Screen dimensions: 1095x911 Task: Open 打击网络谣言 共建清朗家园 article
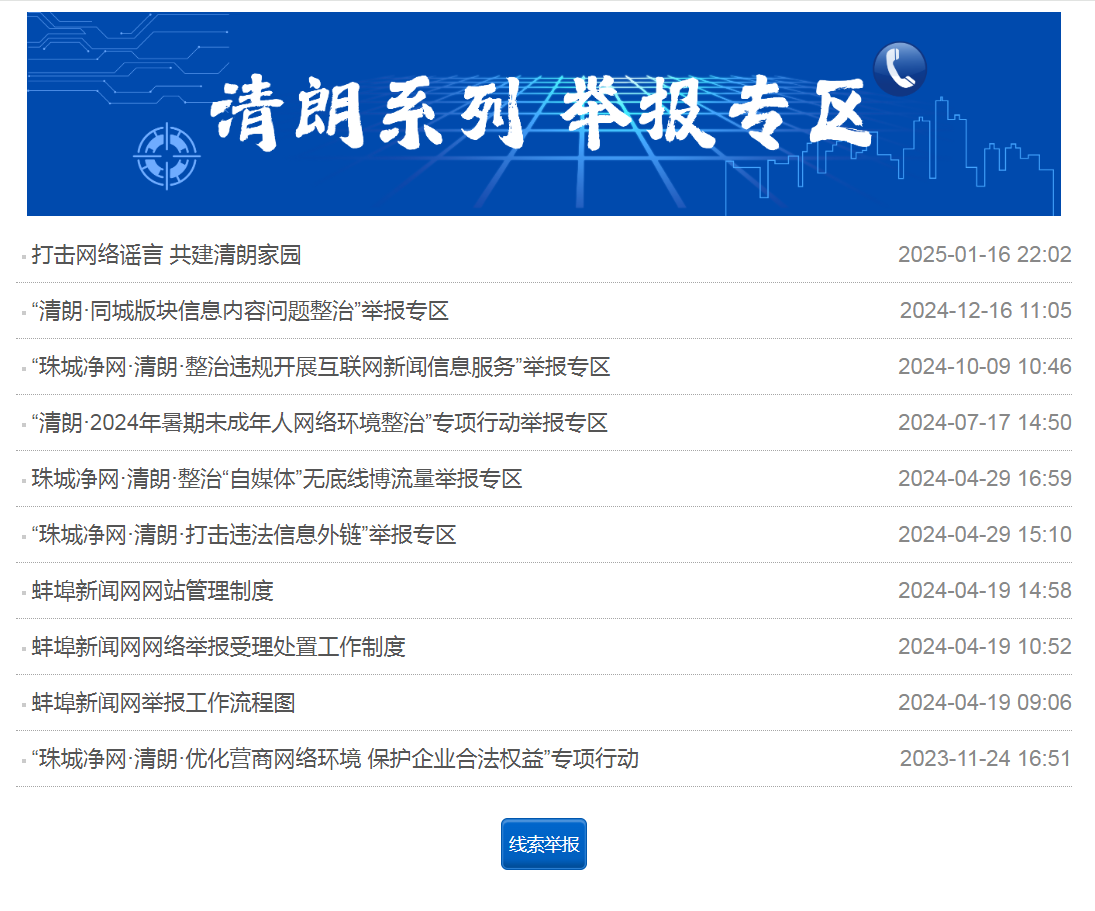pos(166,255)
